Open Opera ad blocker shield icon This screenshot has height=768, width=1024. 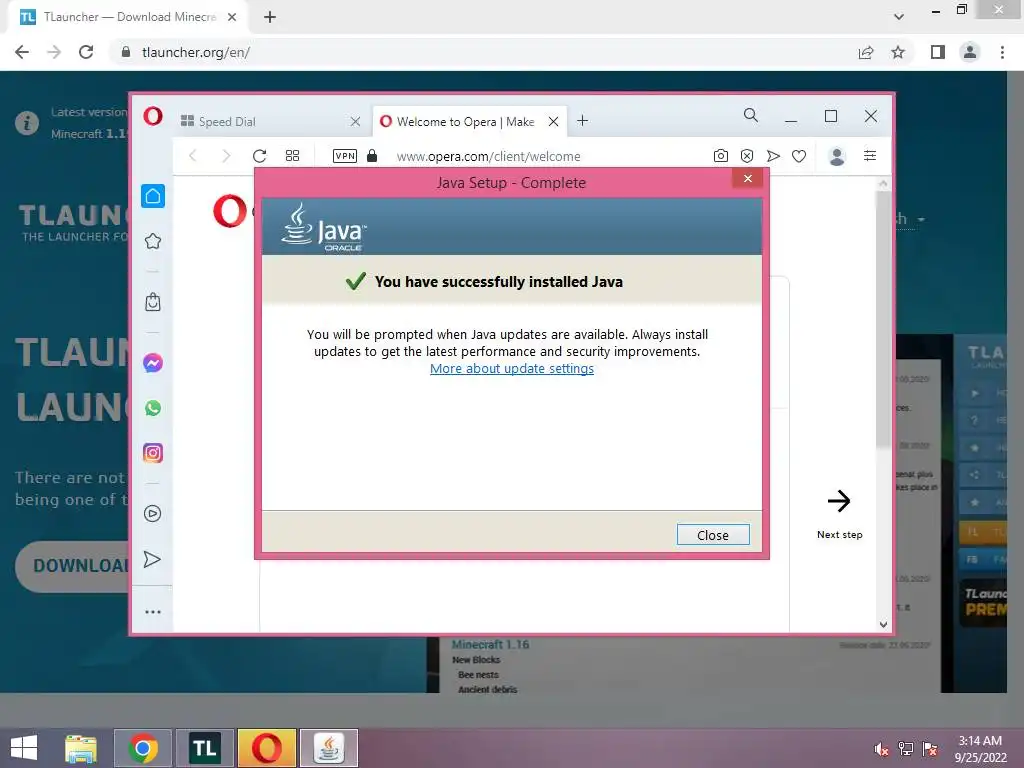[747, 155]
